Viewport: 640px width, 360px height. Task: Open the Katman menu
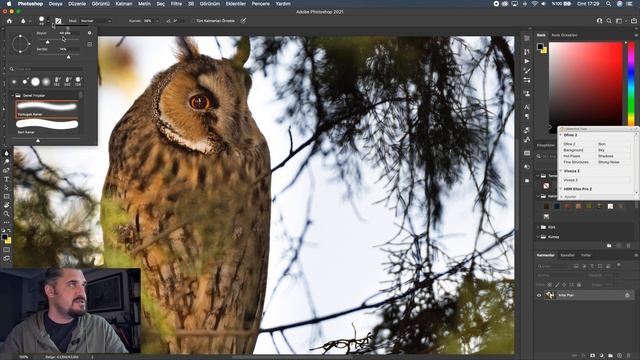[x=124, y=4]
